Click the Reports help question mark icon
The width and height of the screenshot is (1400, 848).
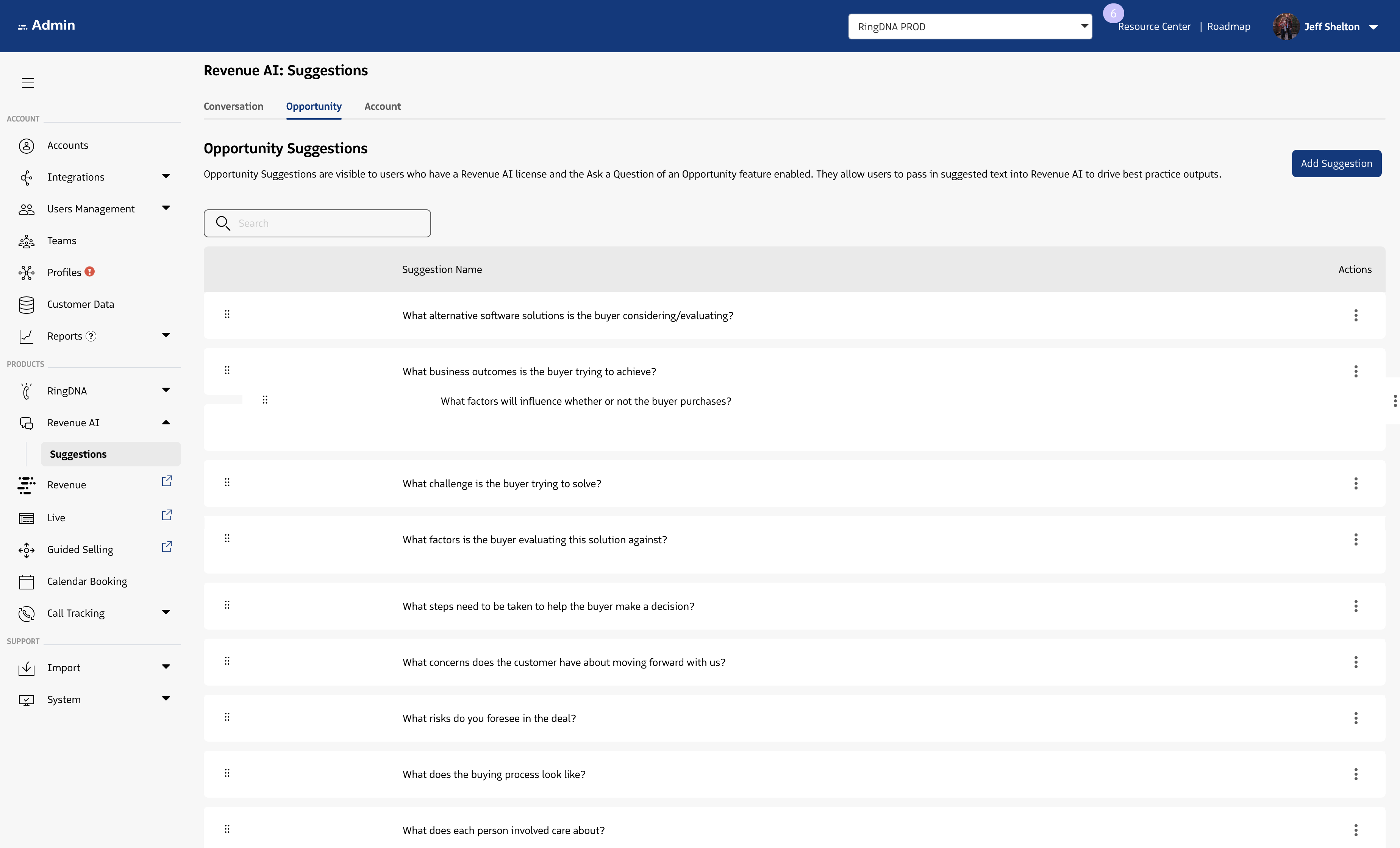click(x=91, y=336)
